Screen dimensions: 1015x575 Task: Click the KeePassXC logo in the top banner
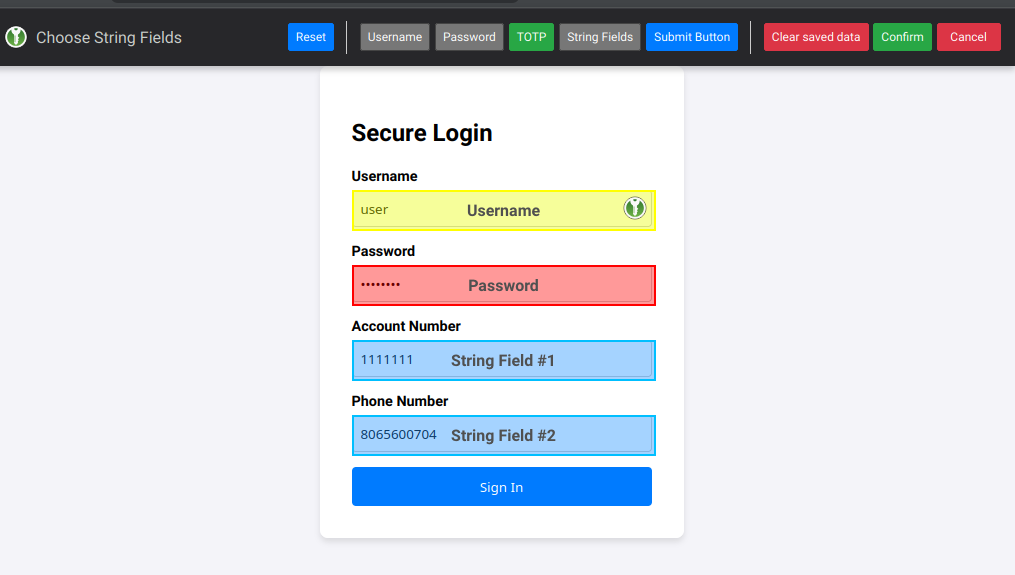point(16,37)
